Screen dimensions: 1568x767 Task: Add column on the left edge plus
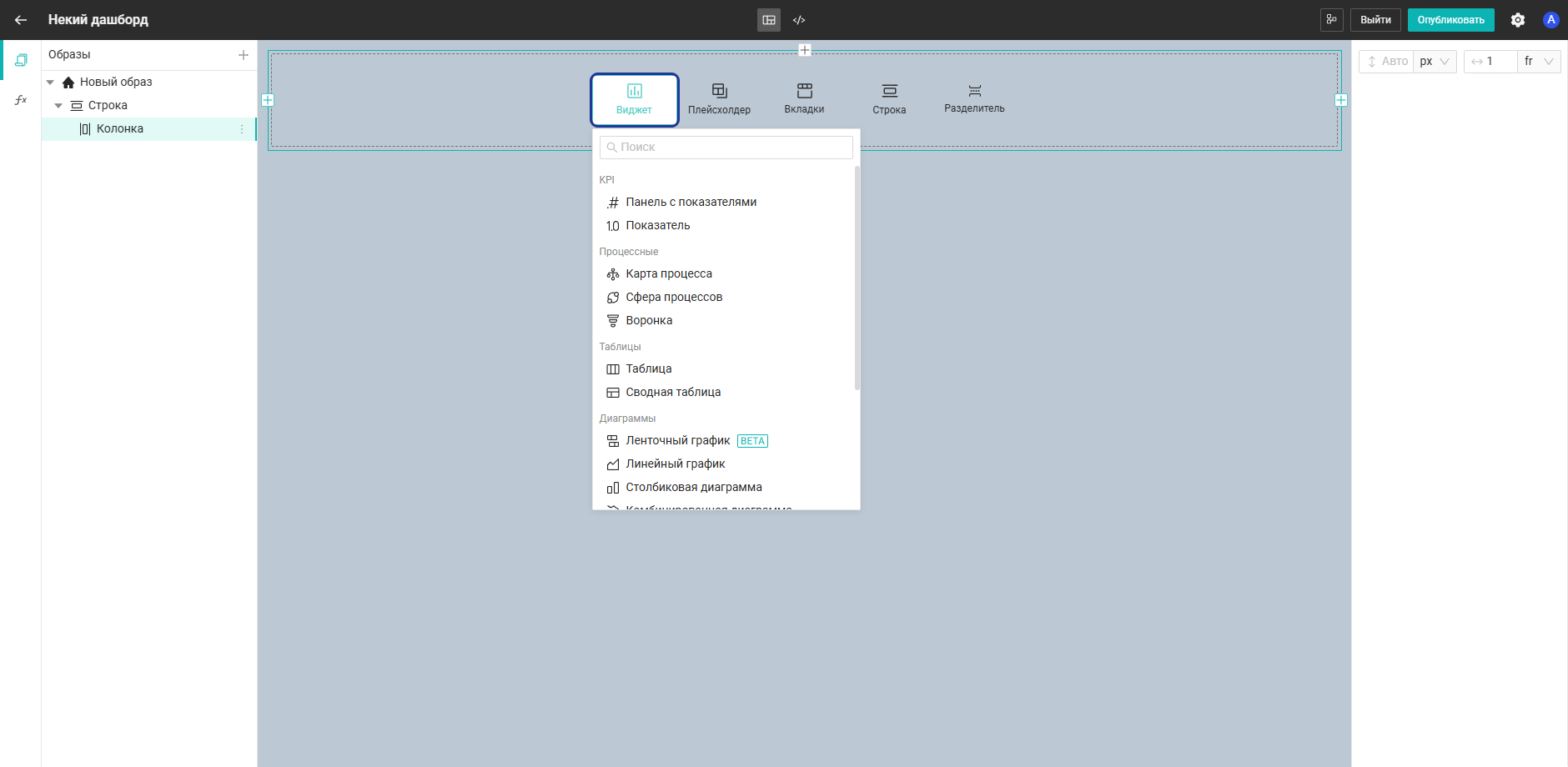268,100
